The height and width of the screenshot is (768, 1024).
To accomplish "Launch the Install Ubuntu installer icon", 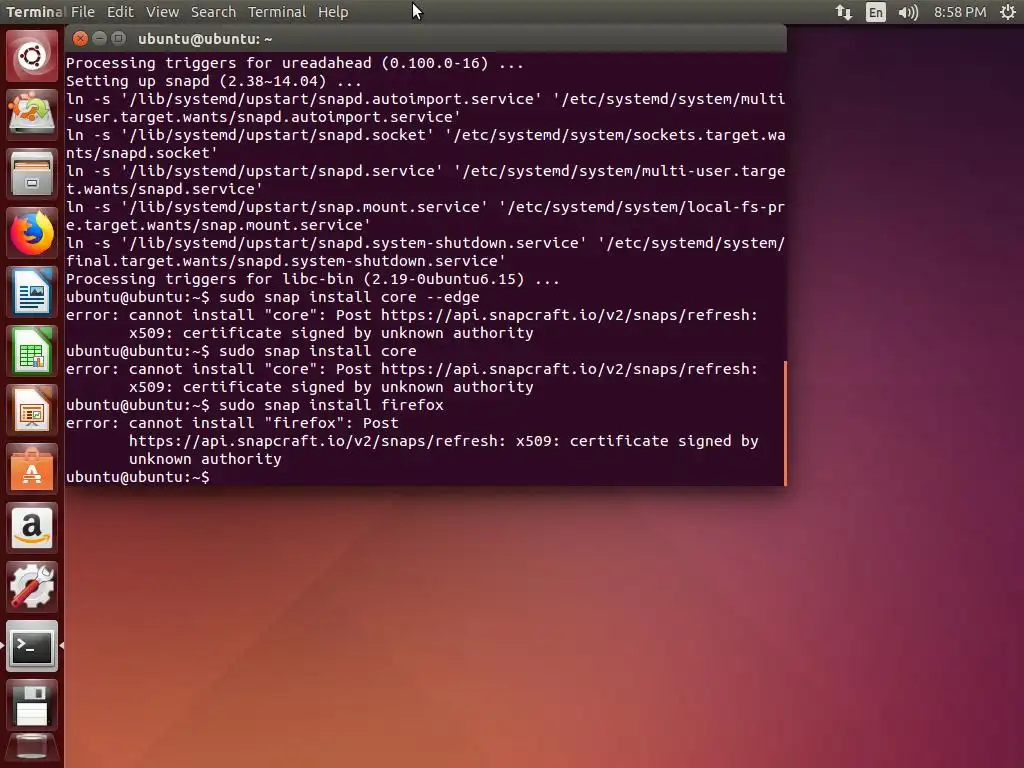I will [31, 114].
